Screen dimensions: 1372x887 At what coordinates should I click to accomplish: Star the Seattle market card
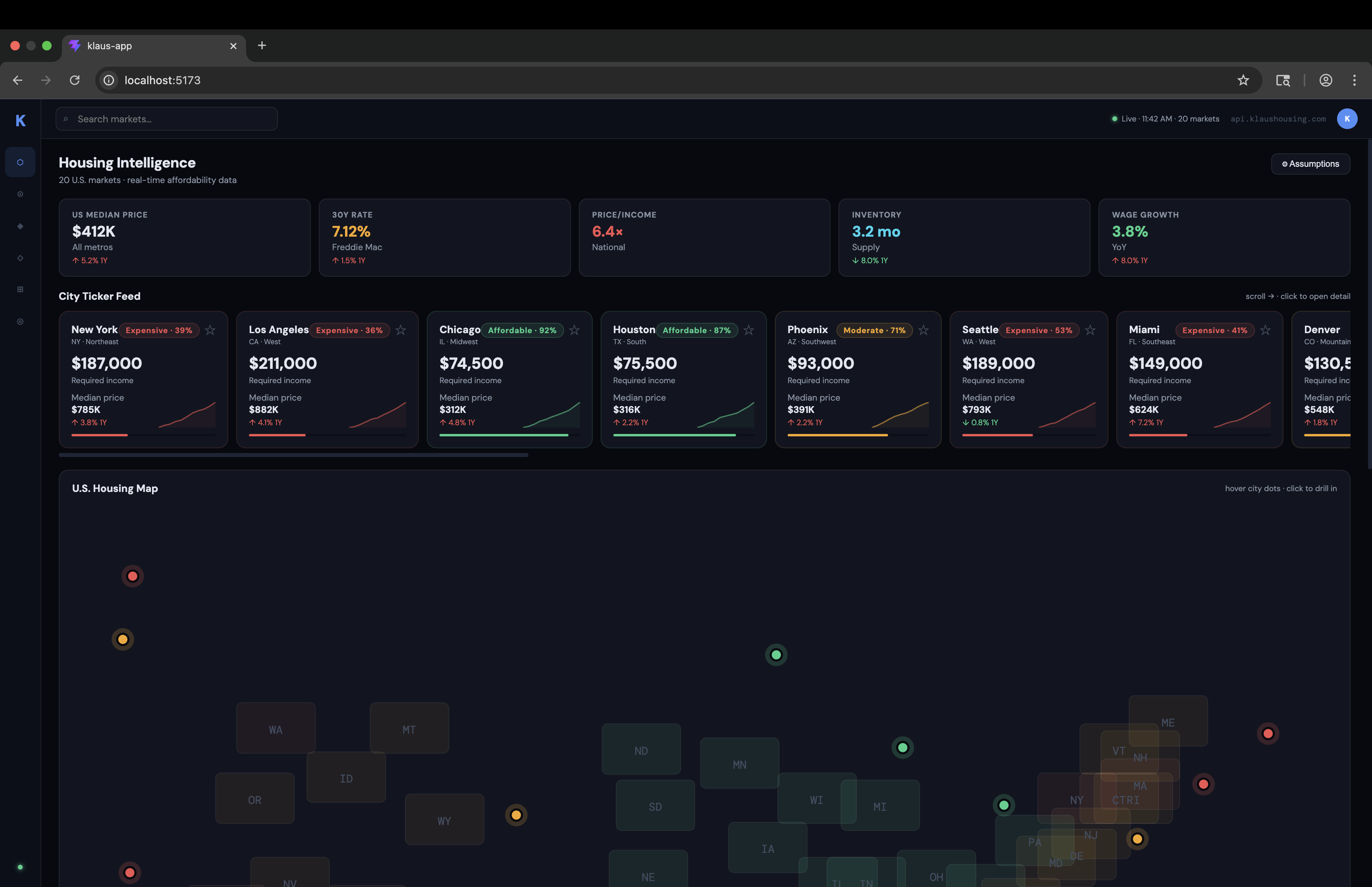[1090, 330]
